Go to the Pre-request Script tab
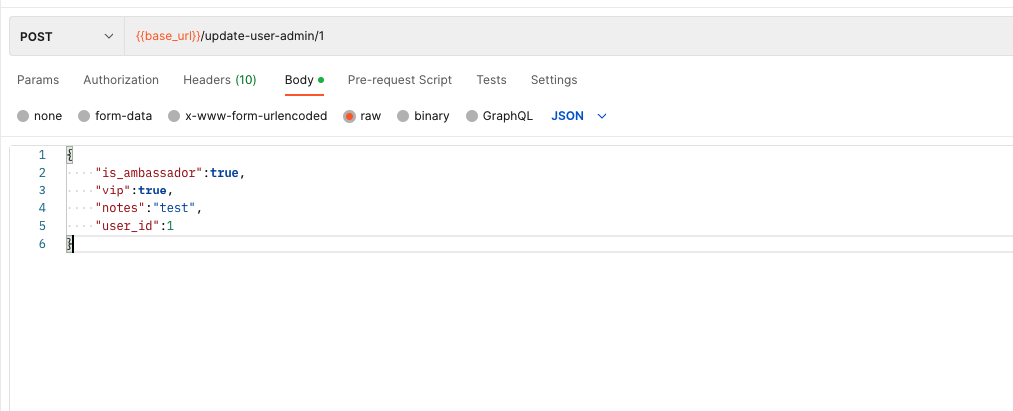Image resolution: width=1013 pixels, height=411 pixels. click(399, 80)
